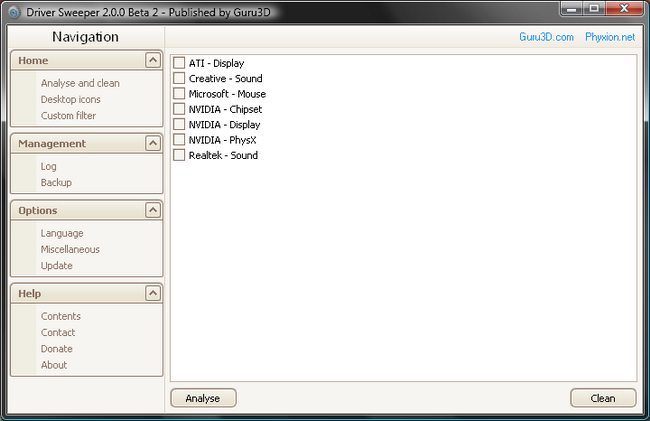Image resolution: width=650 pixels, height=421 pixels.
Task: Click the Options section header
Action: point(86,210)
